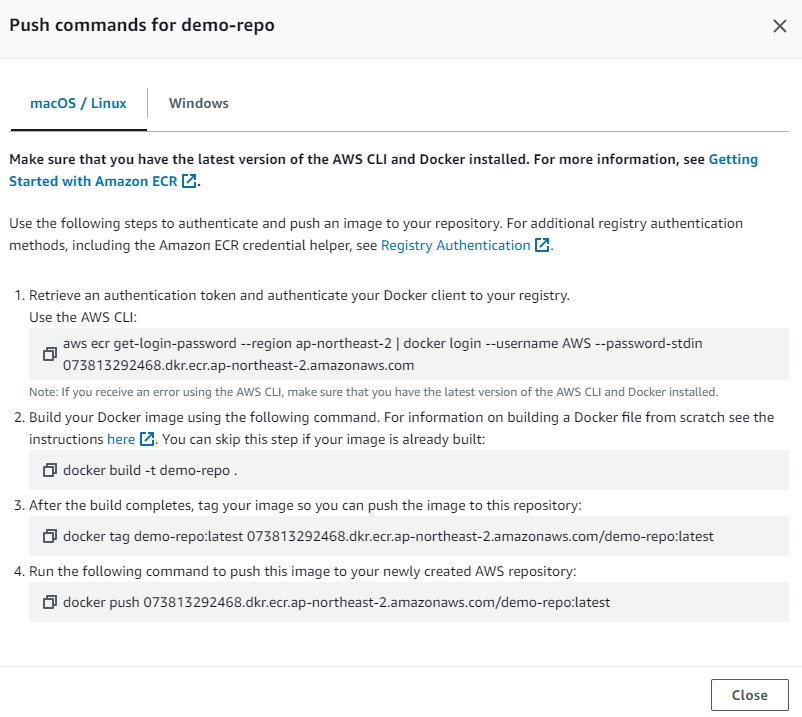Copy the docker tag command
The image size is (802, 717).
pyautogui.click(x=49, y=536)
